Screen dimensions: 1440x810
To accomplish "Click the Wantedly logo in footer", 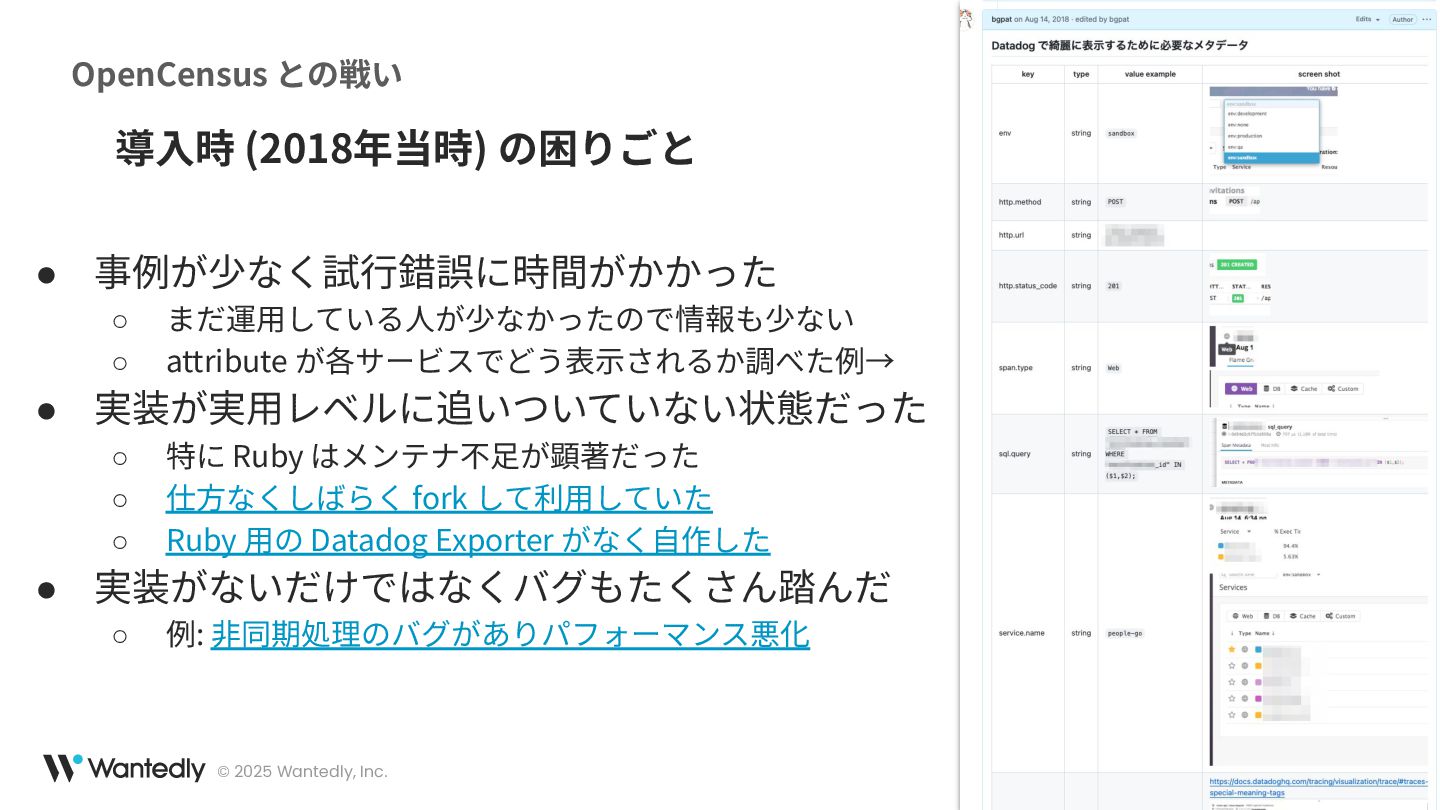I will pos(123,769).
